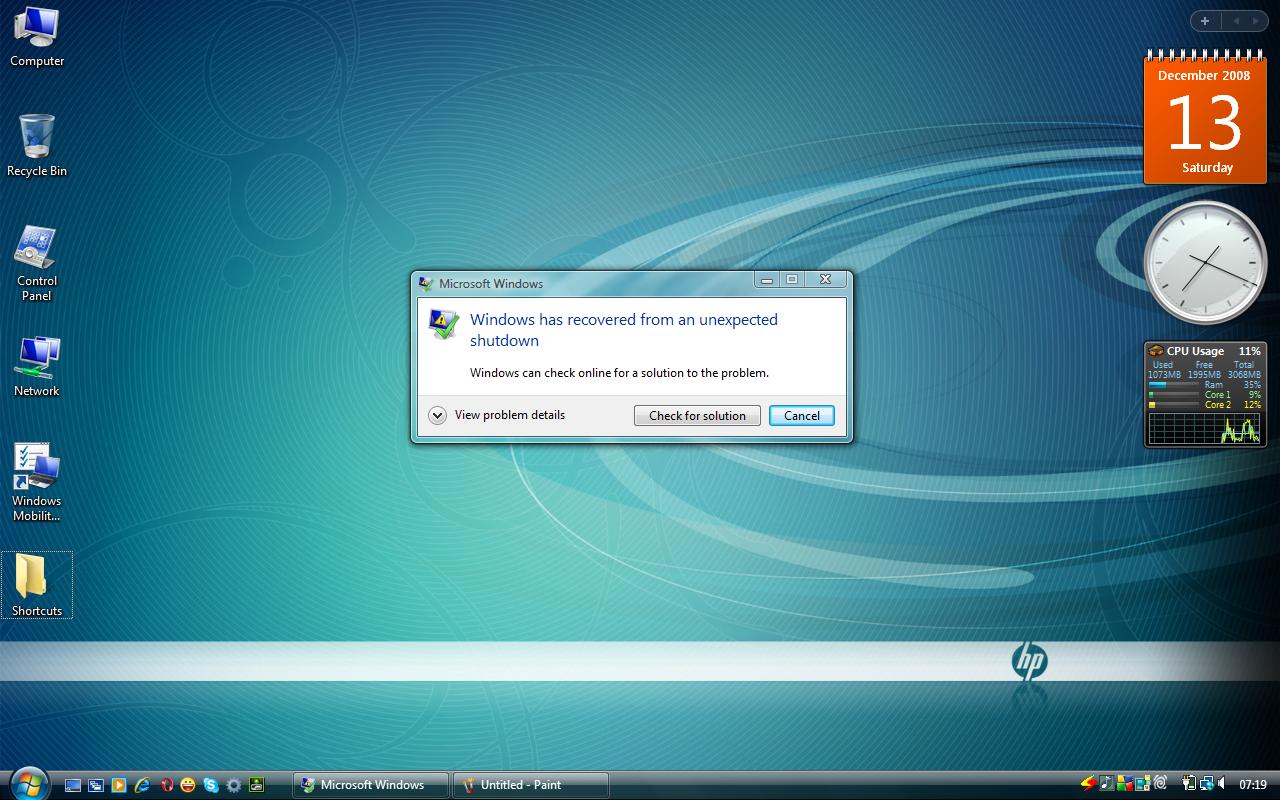Click the white swirl tray icon
1280x800 pixels.
tap(1160, 783)
